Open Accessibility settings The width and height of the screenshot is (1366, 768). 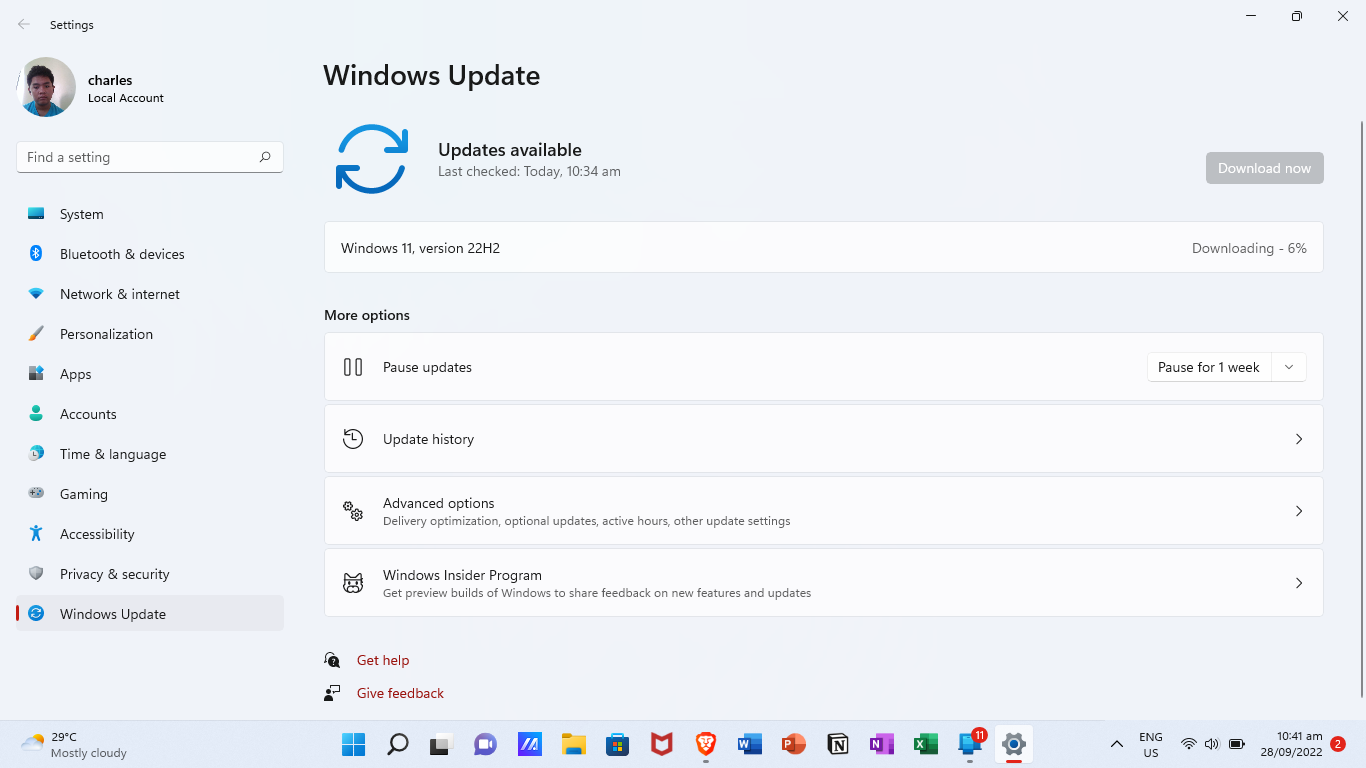click(150, 534)
